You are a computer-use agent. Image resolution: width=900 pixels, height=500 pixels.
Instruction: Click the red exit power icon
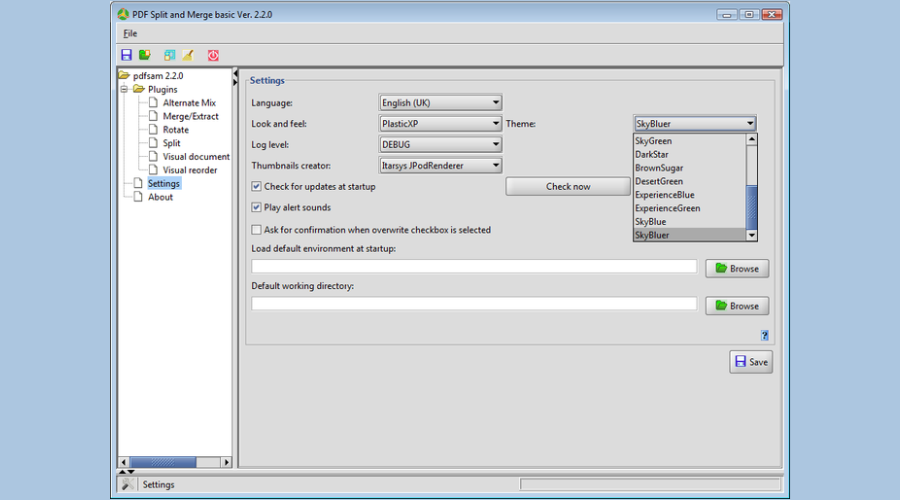point(213,55)
